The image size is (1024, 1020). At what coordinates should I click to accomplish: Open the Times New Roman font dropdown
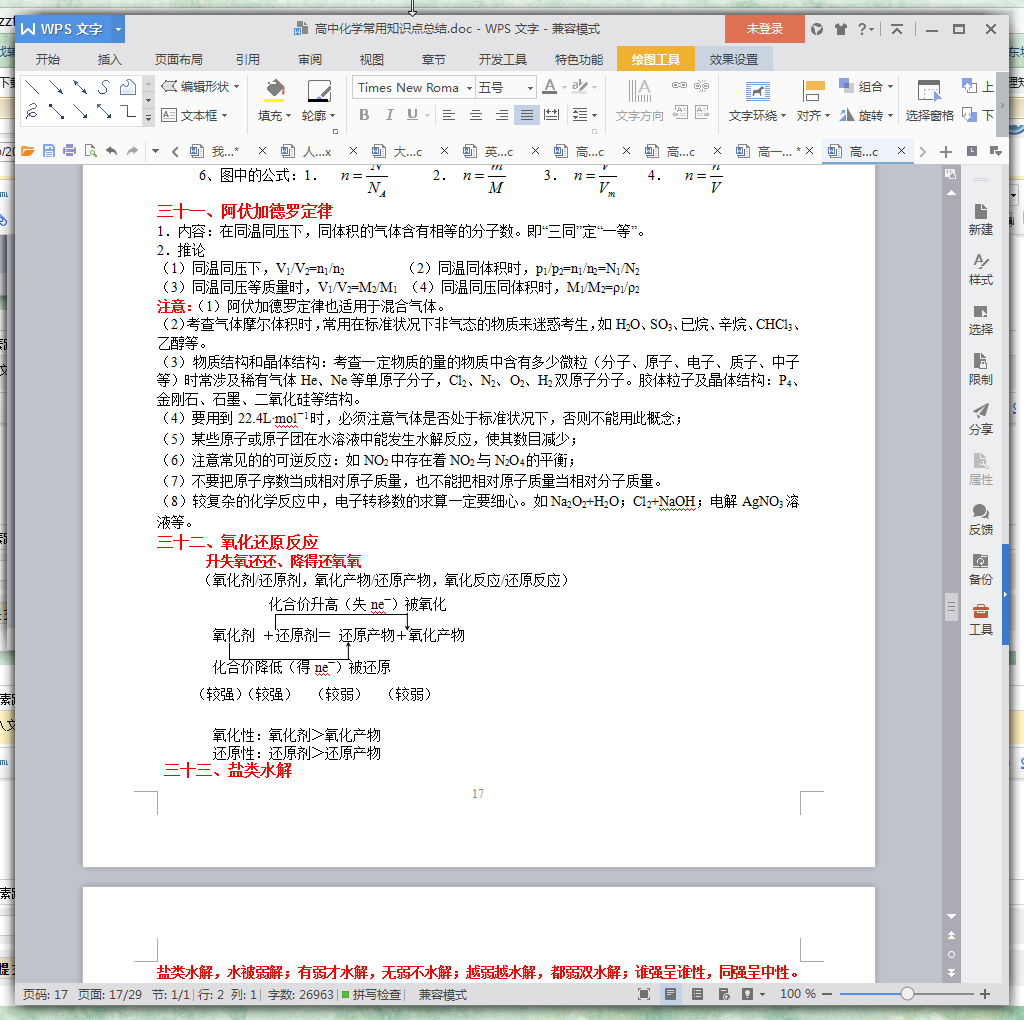469,88
